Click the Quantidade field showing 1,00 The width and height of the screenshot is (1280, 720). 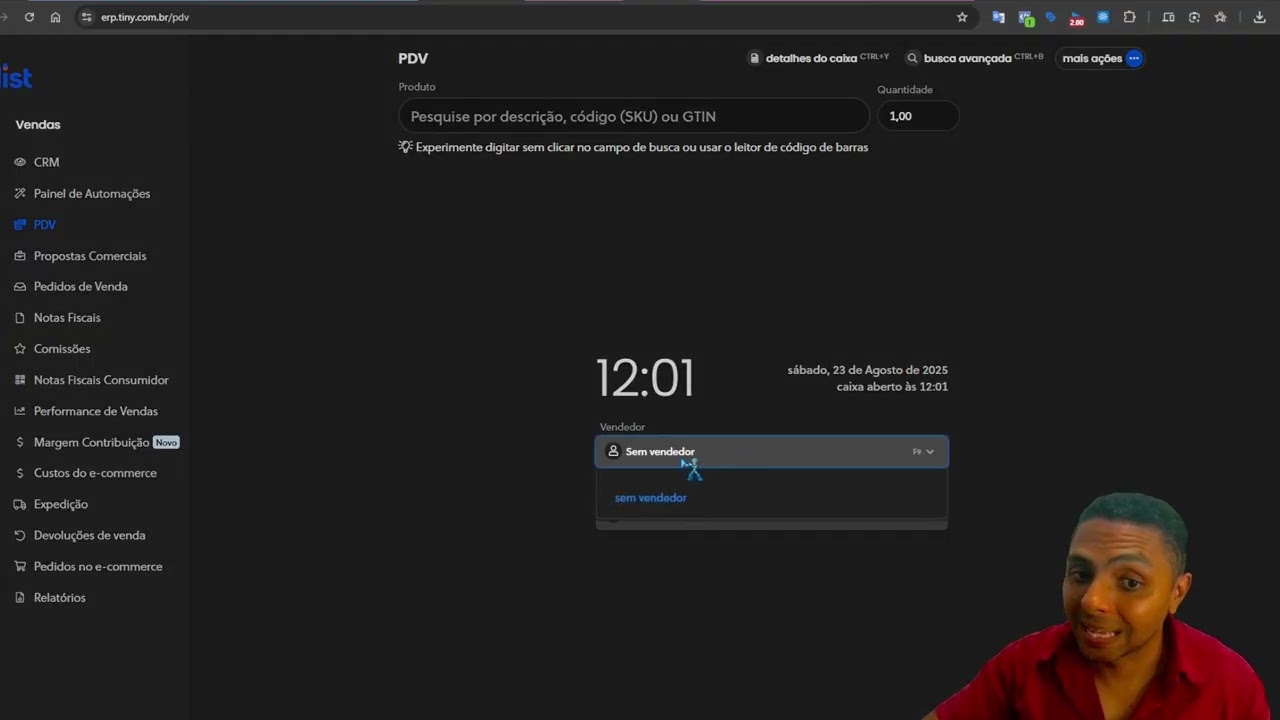pos(918,116)
